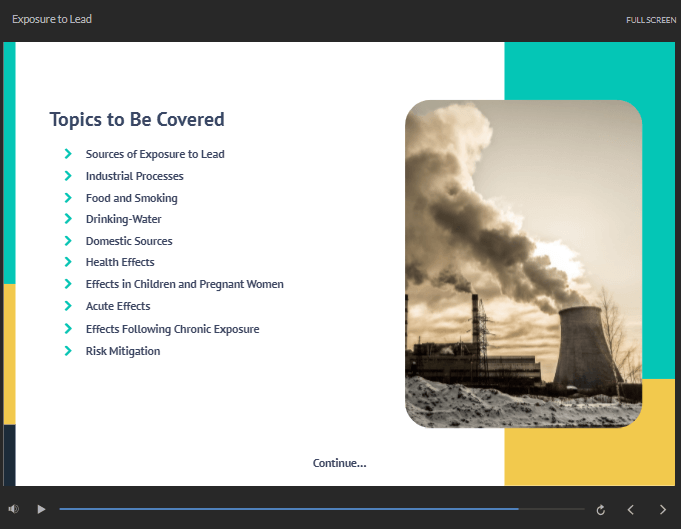Click chevron beside Health Effects
681x529 pixels.
point(68,262)
